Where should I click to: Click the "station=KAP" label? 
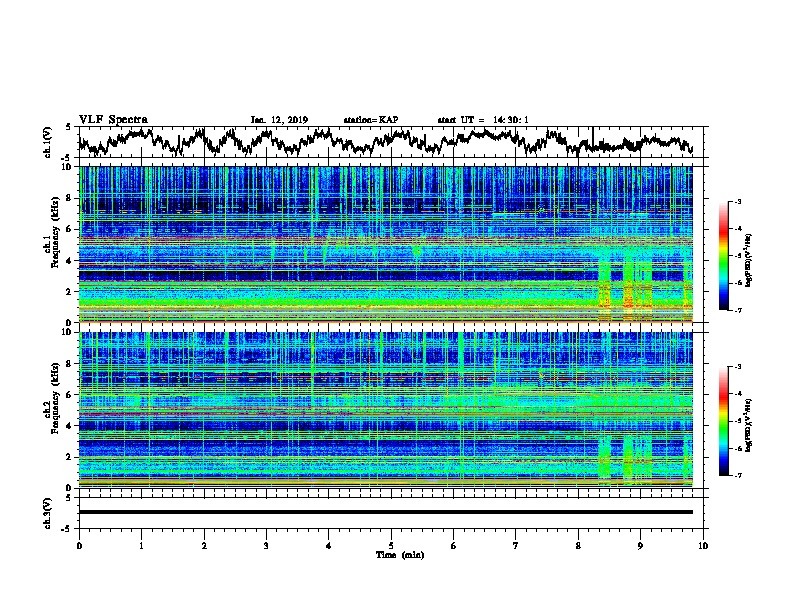point(371,120)
